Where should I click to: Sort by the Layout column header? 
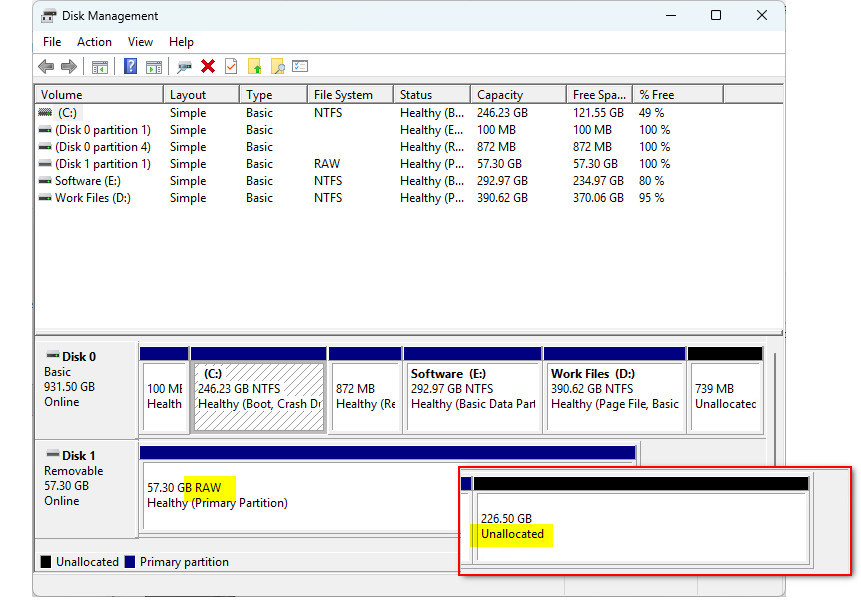[x=202, y=94]
